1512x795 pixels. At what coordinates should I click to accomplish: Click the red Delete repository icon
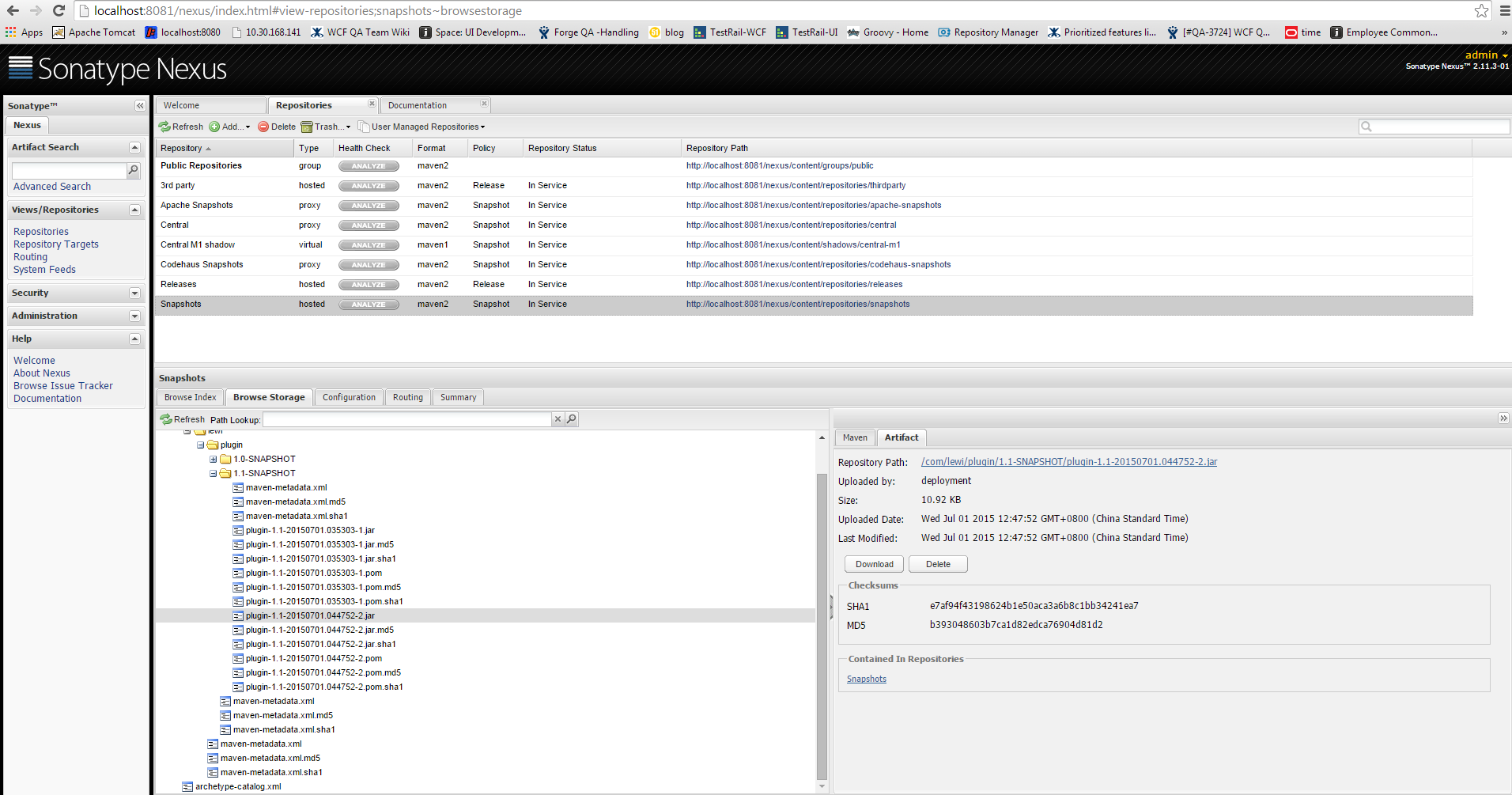(263, 127)
